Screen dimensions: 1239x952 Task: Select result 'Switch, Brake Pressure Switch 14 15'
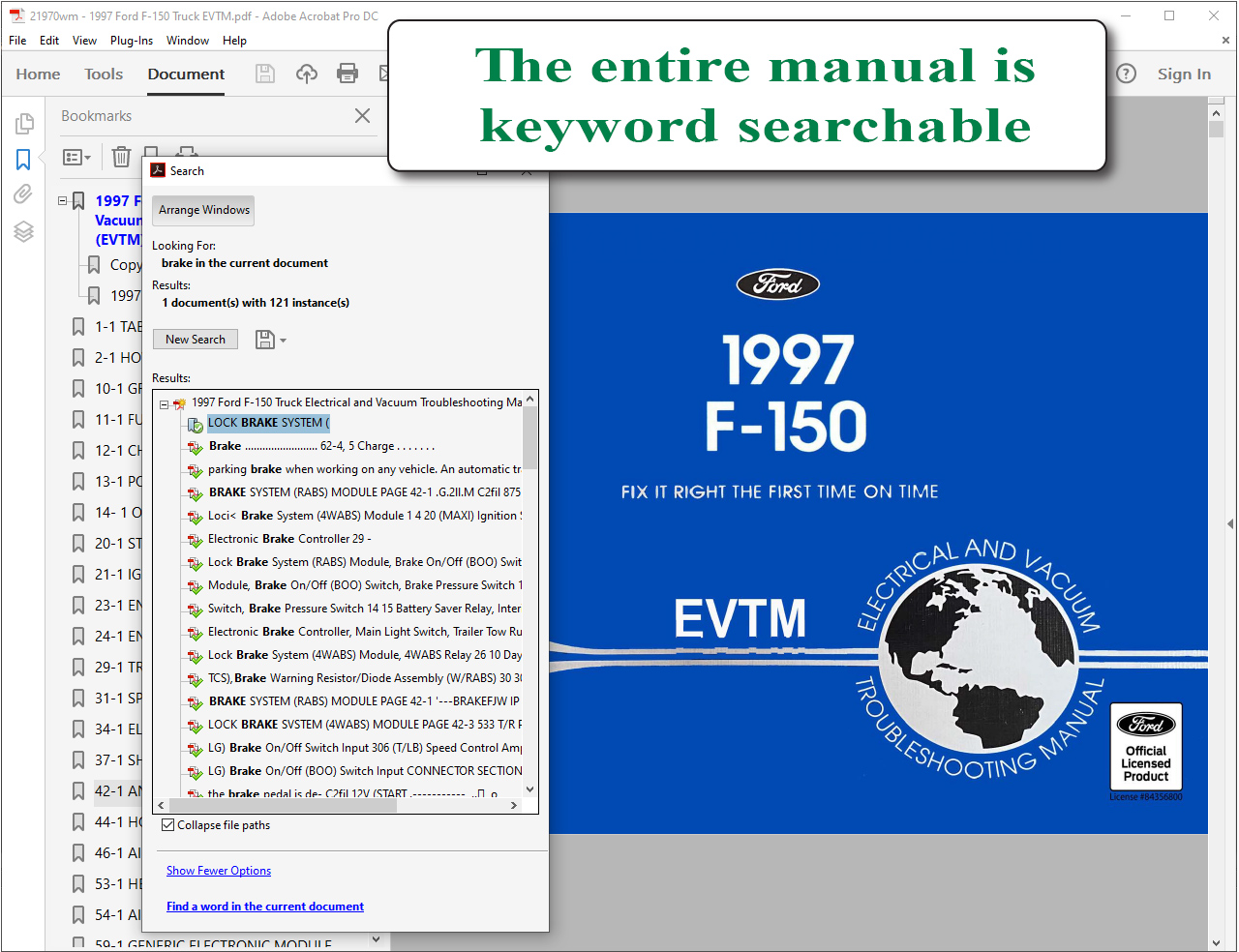pyautogui.click(x=364, y=609)
